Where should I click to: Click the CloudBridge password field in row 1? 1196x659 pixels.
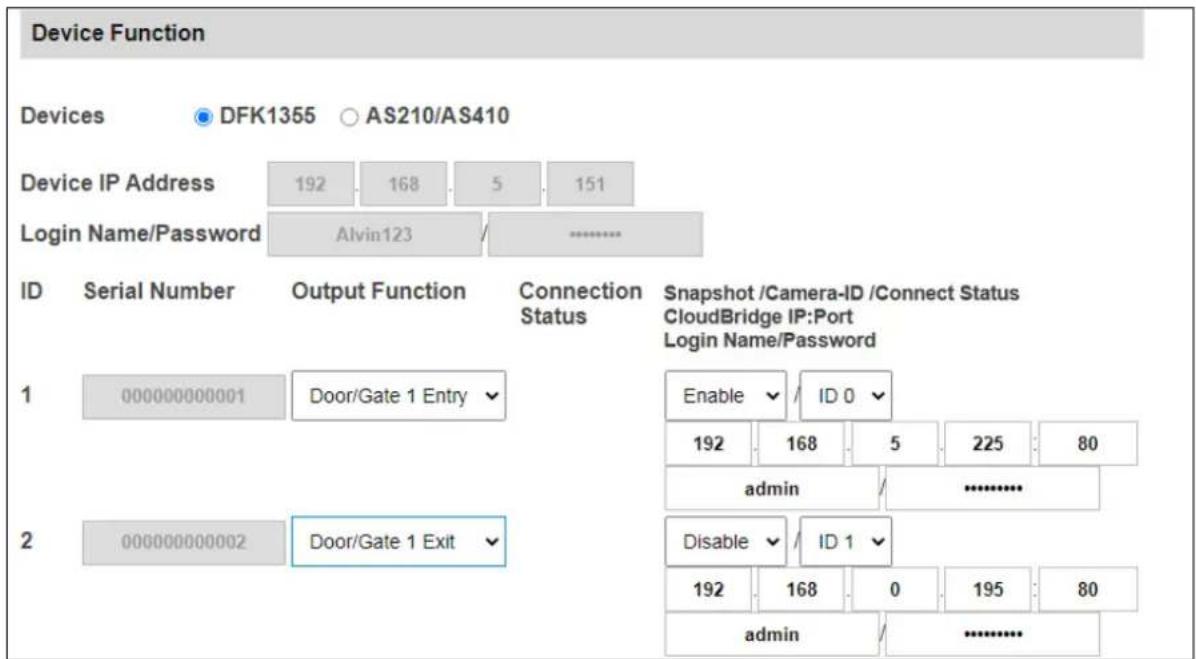click(992, 488)
